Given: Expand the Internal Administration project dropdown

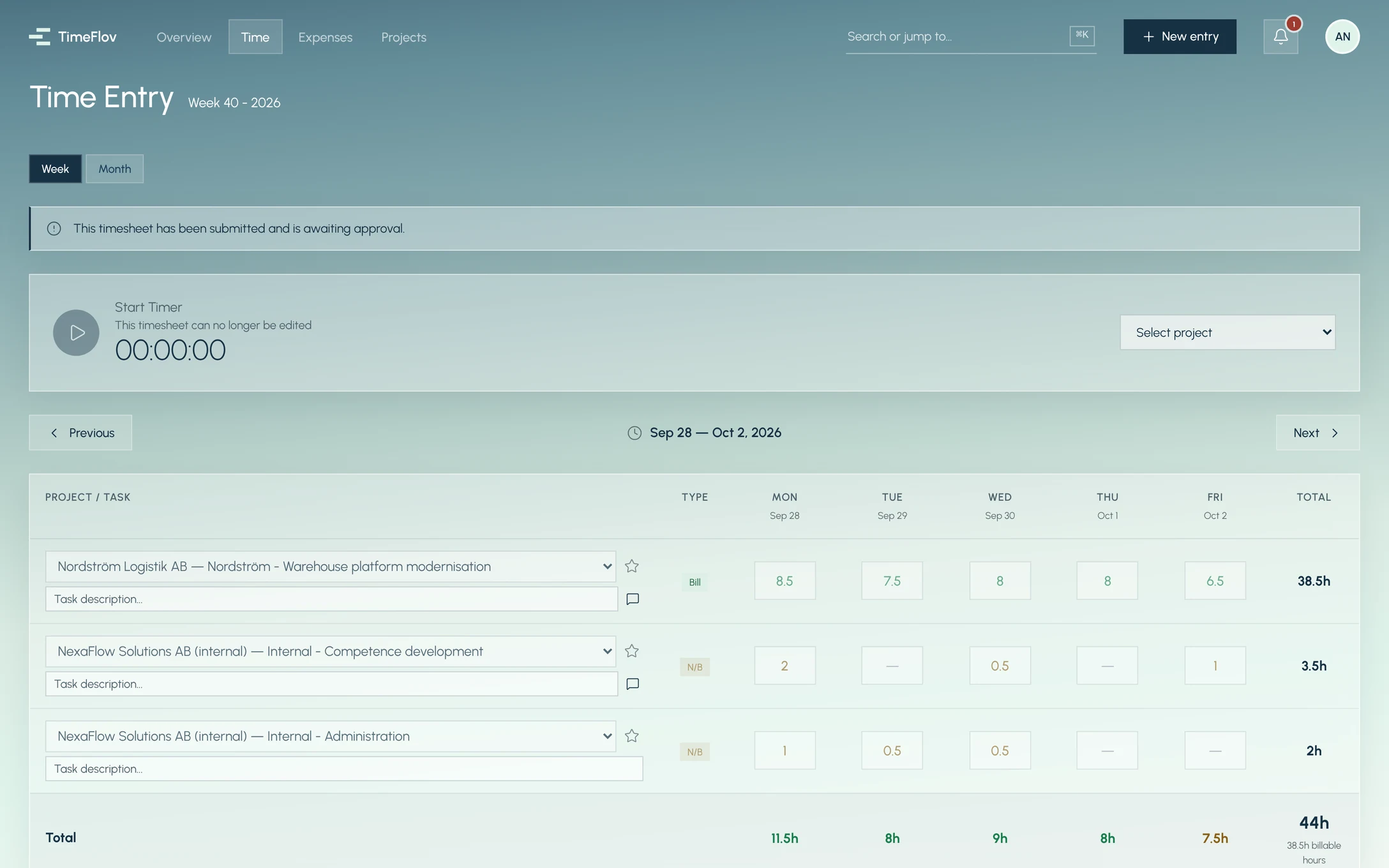Looking at the screenshot, I should (331, 737).
